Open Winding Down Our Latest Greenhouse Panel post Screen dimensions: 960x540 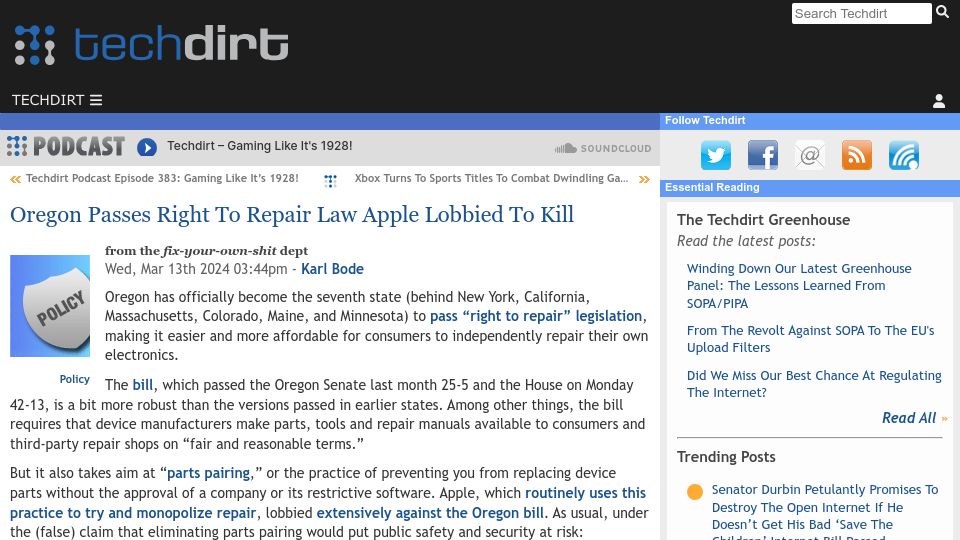pyautogui.click(x=799, y=286)
